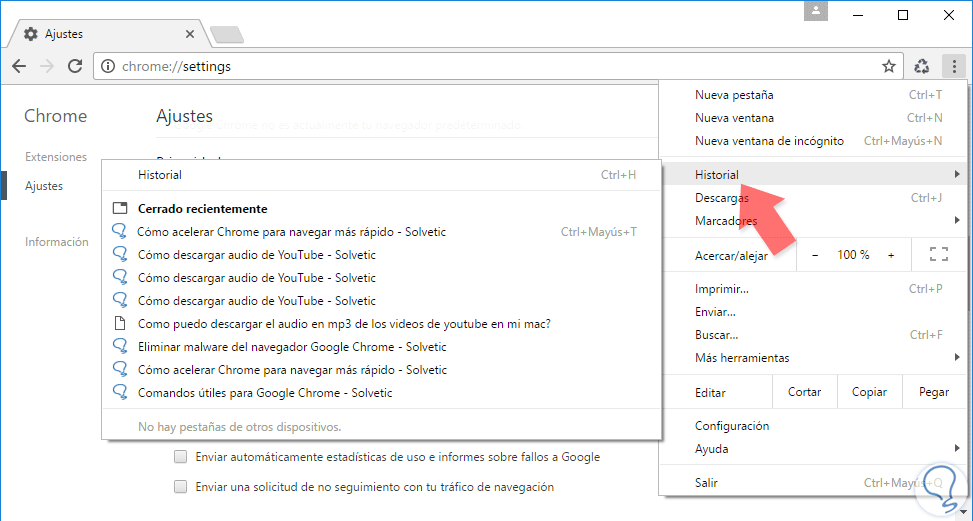
Task: Zoom in with the plus button
Action: [891, 255]
